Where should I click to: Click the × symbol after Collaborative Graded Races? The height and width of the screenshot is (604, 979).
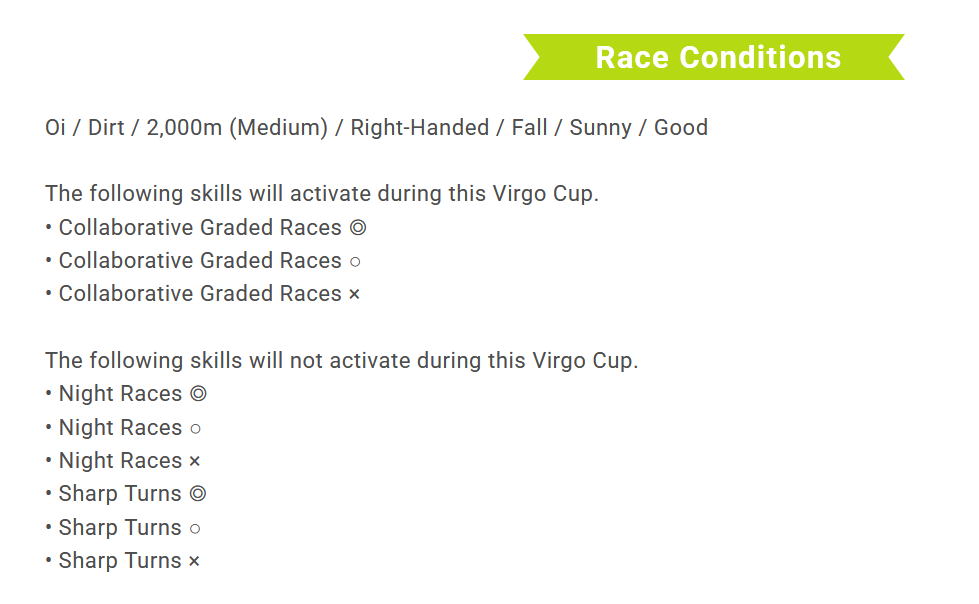(x=354, y=294)
